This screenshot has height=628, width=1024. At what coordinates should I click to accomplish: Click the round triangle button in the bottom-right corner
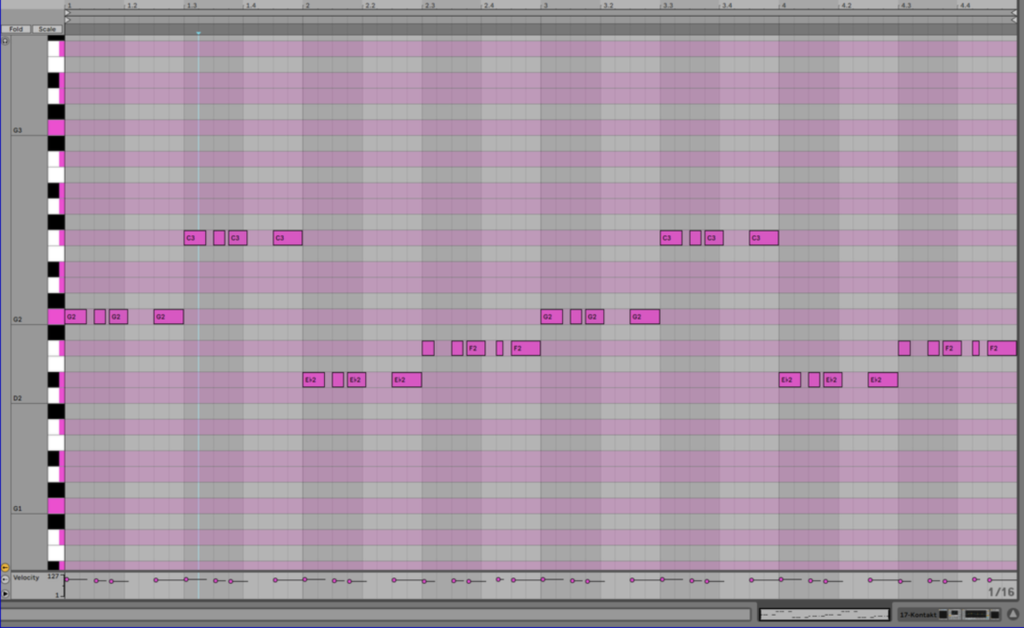pos(1013,614)
